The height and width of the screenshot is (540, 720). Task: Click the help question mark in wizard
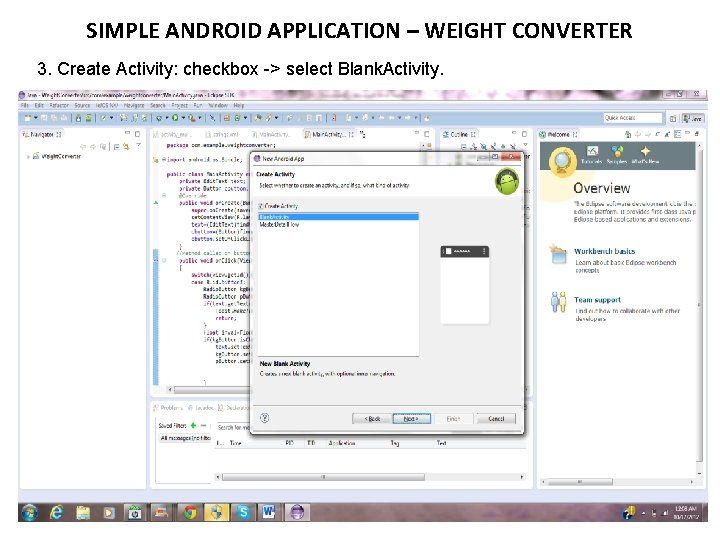click(264, 418)
